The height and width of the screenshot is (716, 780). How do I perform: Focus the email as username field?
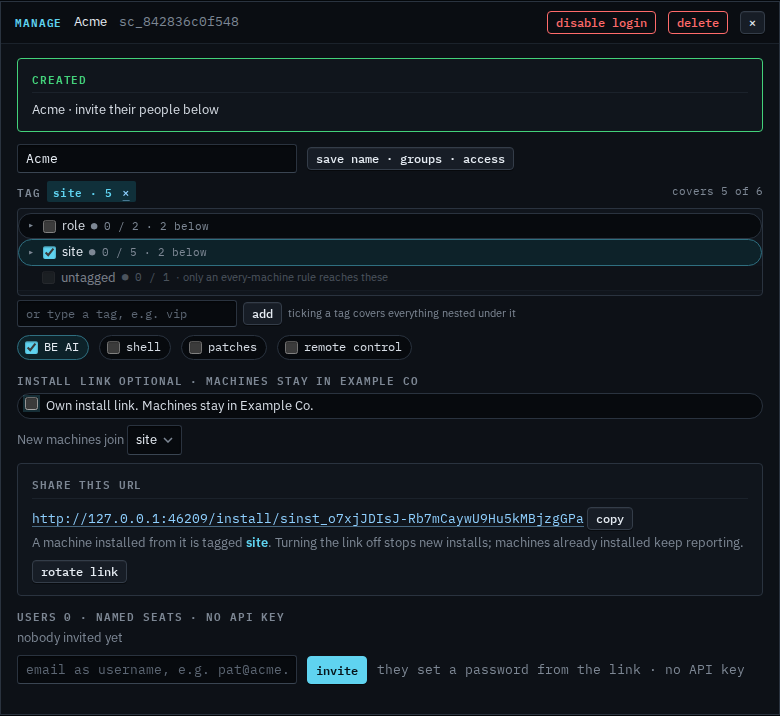157,670
